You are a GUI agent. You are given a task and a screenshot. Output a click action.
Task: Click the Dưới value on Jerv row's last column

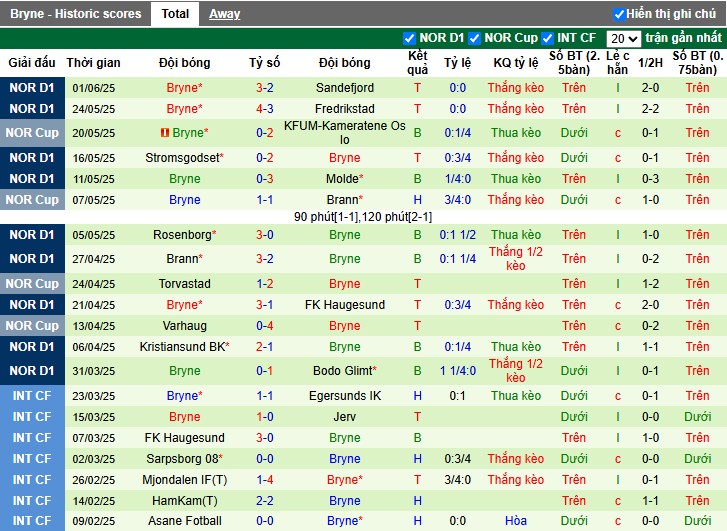[697, 416]
